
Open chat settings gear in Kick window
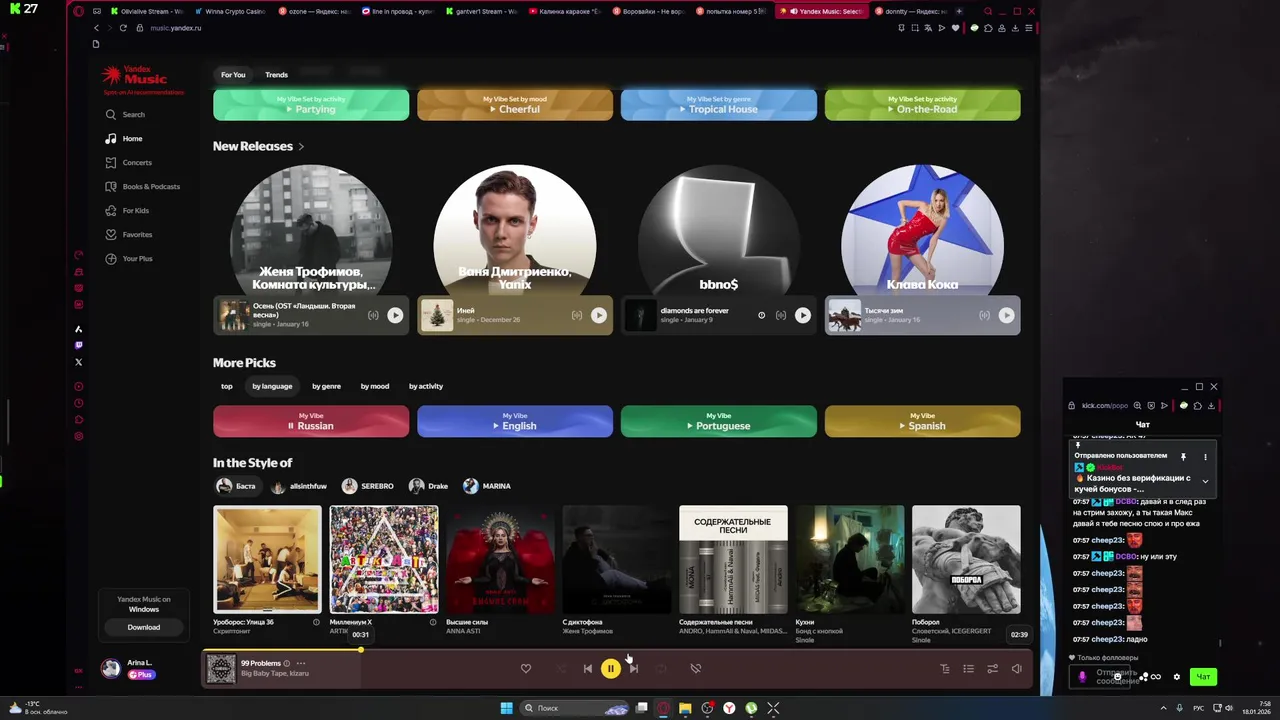(1177, 677)
